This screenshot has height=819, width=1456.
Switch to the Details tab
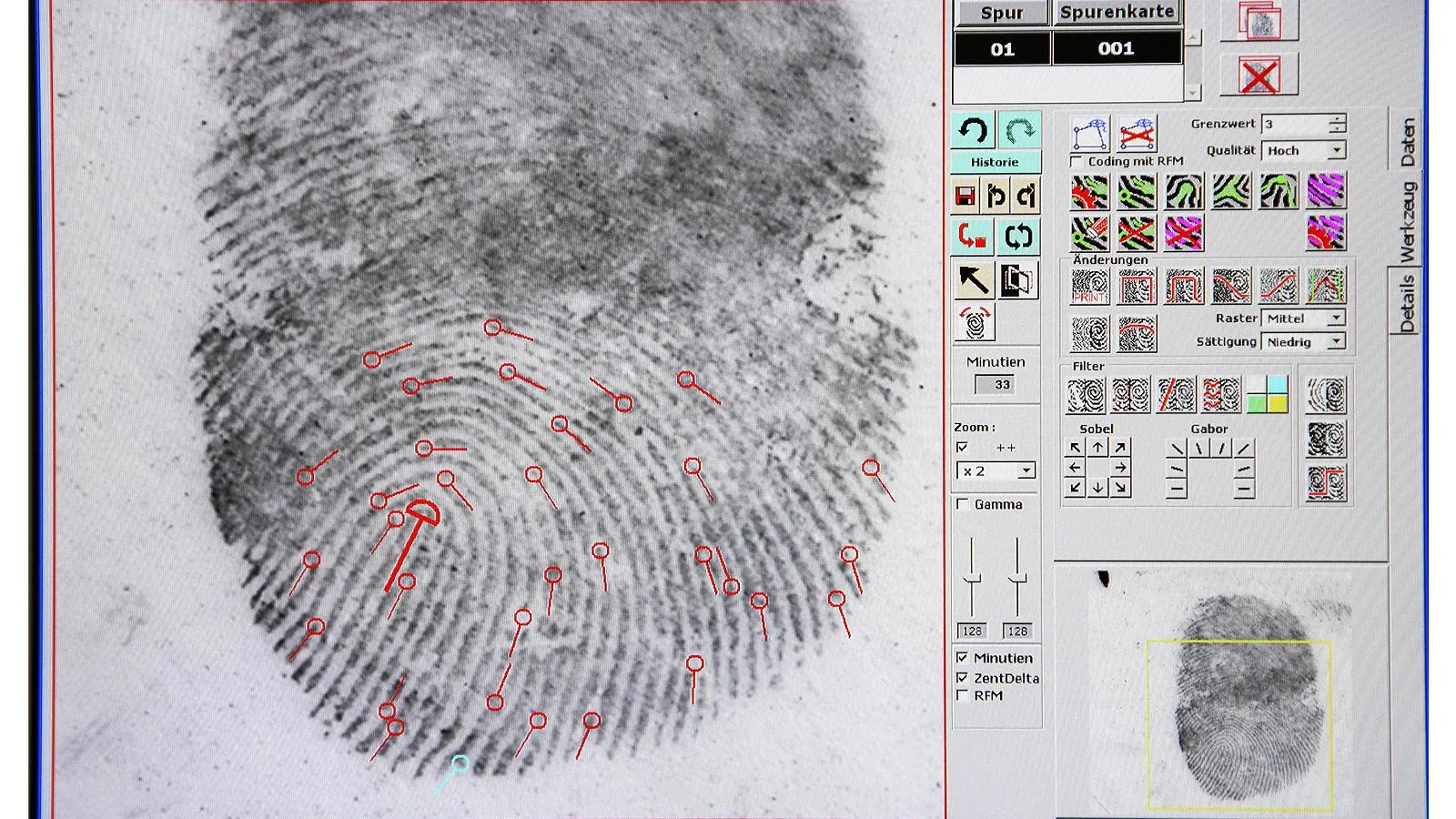click(x=1408, y=303)
